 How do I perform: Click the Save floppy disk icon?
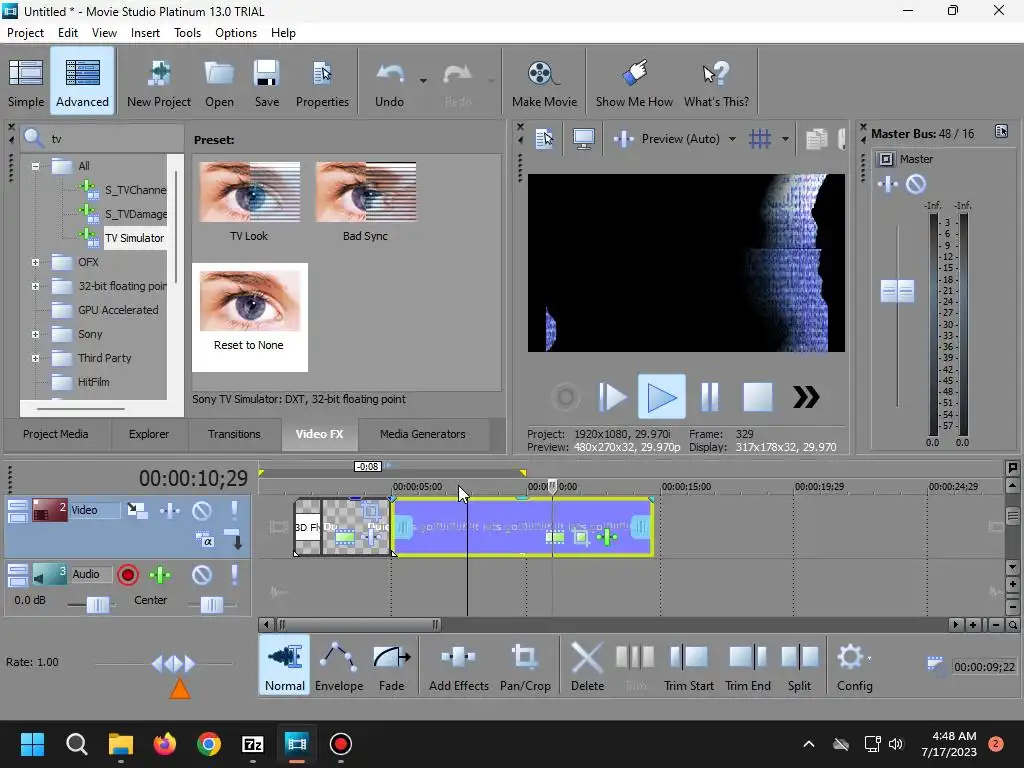(x=266, y=73)
